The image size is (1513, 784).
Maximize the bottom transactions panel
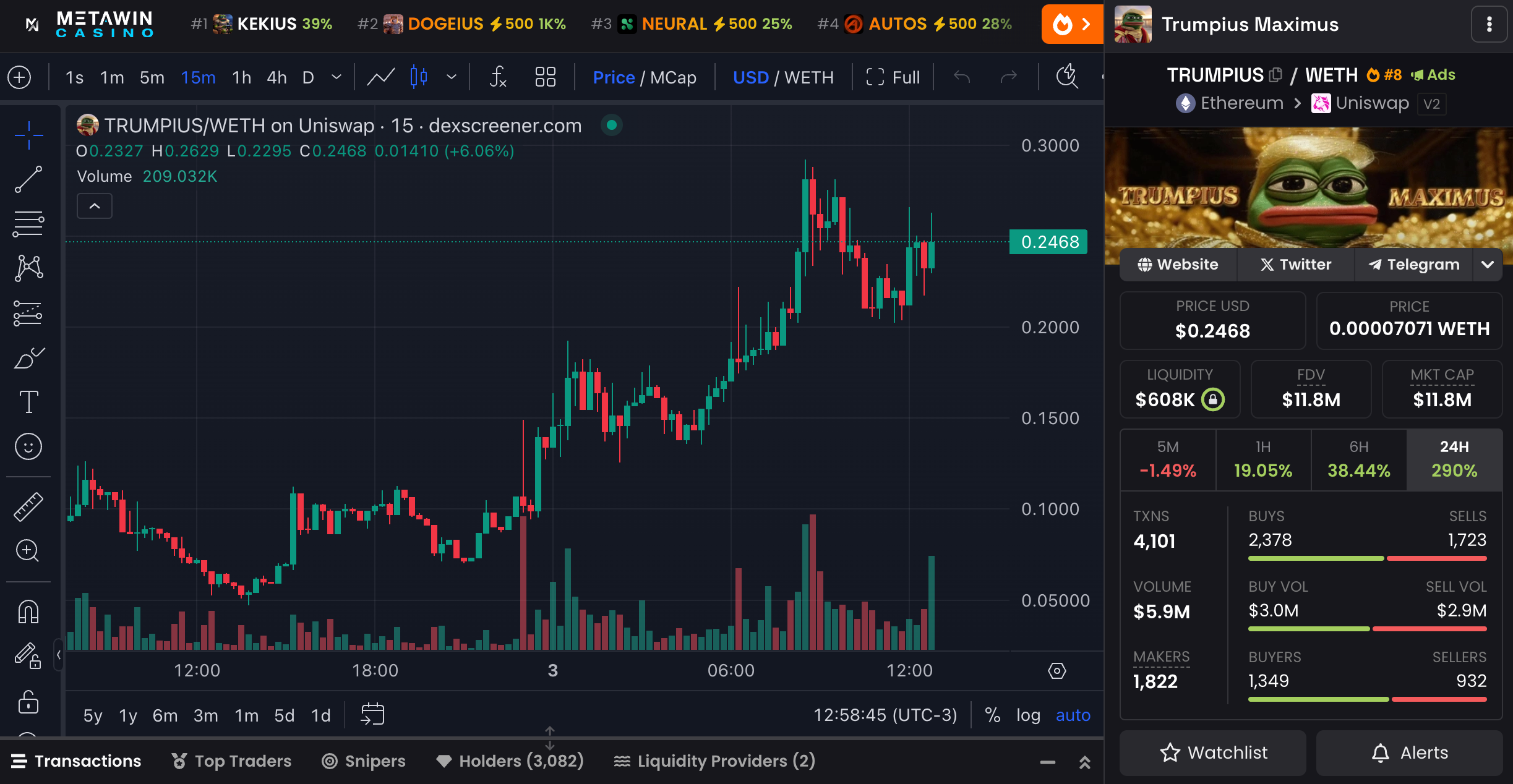[1084, 762]
